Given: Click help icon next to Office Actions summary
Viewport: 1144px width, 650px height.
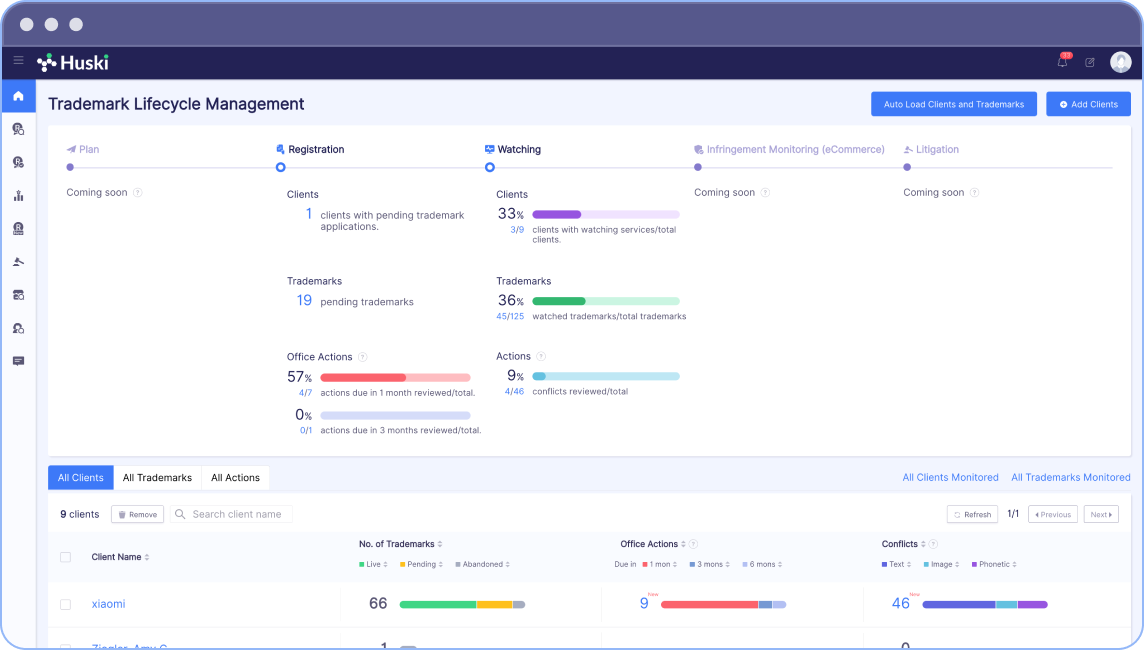Looking at the screenshot, I should (x=363, y=357).
